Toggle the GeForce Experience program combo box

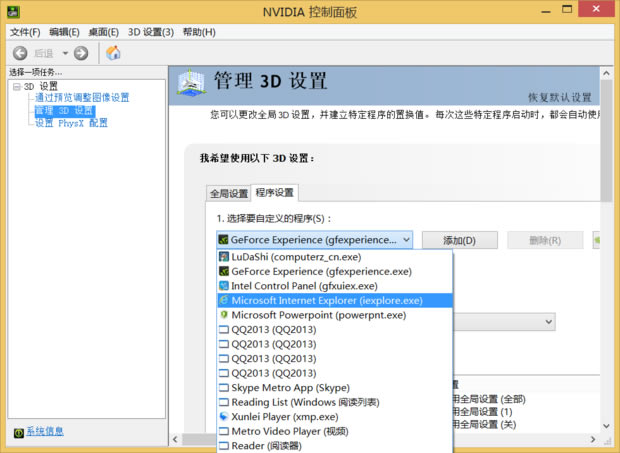click(x=314, y=240)
